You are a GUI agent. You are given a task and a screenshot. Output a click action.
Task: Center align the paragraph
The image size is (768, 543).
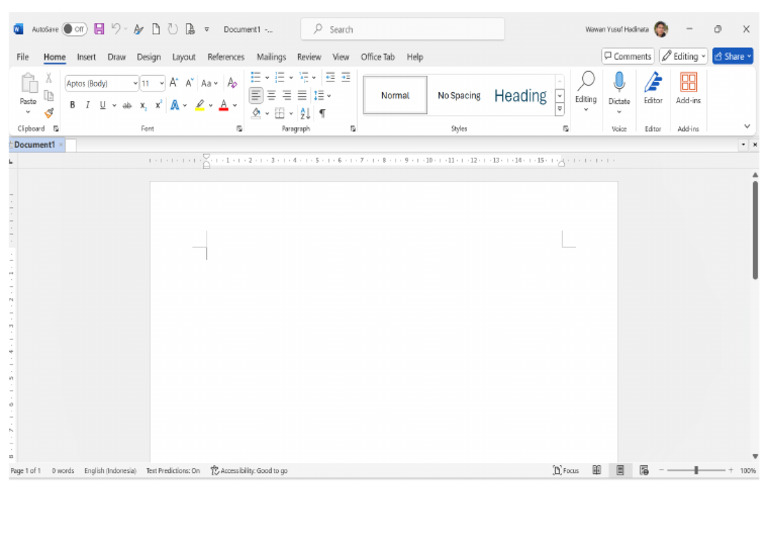pos(271,95)
